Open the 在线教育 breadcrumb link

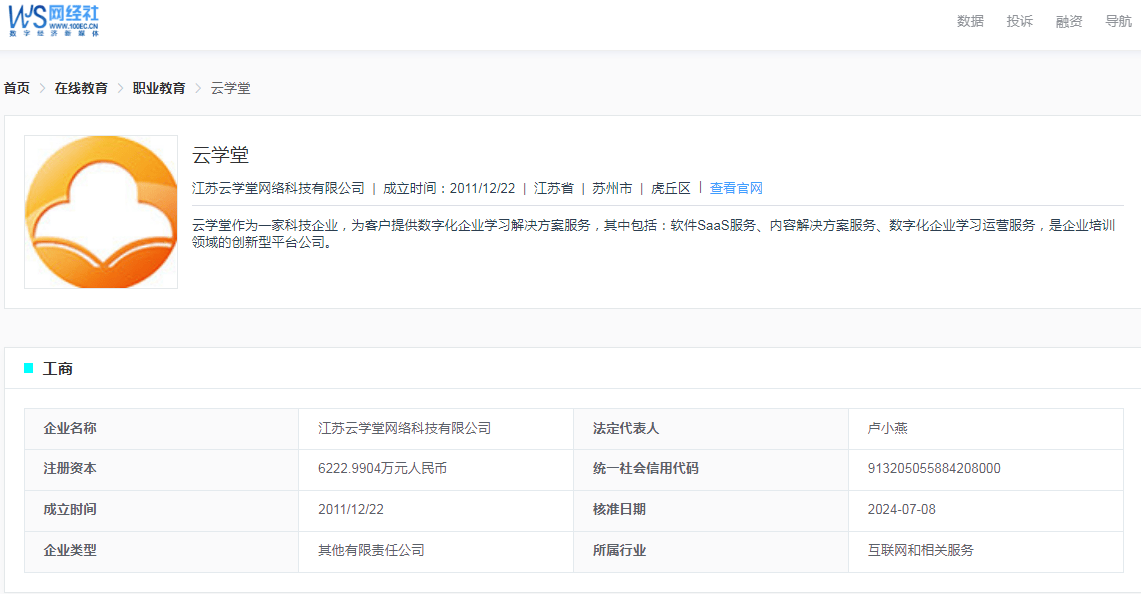tap(81, 88)
